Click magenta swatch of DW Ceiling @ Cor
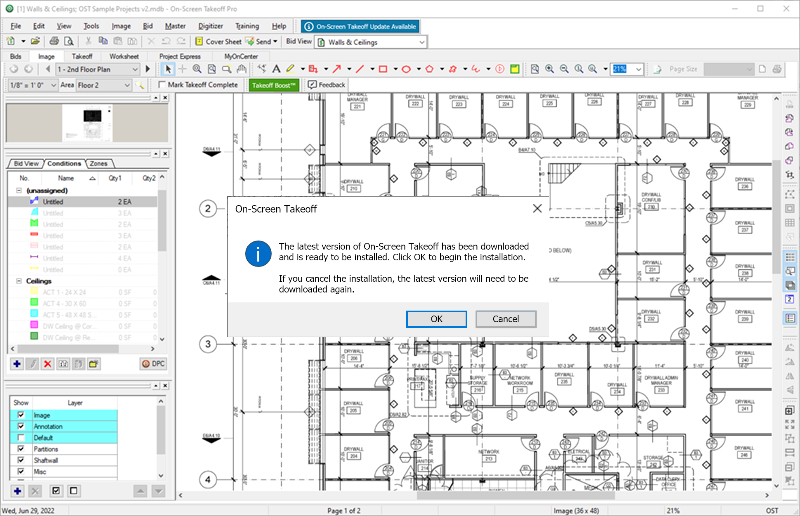The height and width of the screenshot is (516, 800). coord(34,325)
